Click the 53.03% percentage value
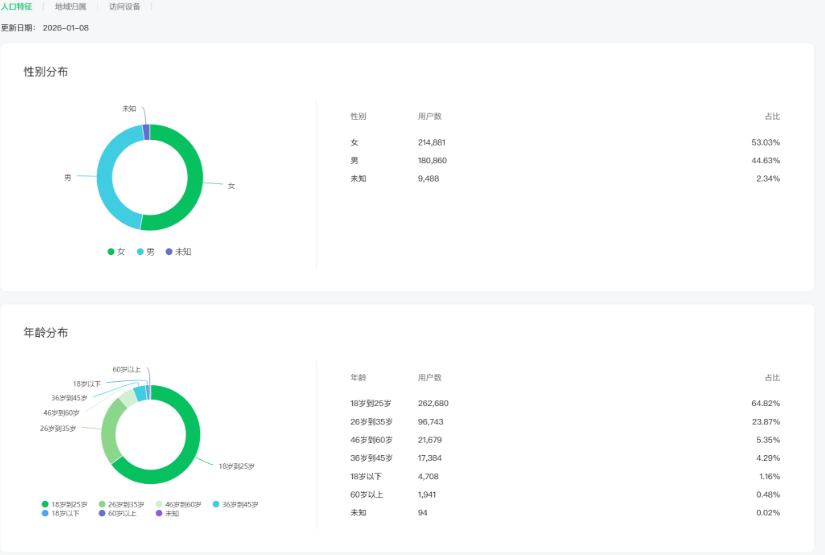The image size is (825, 555). [766, 143]
